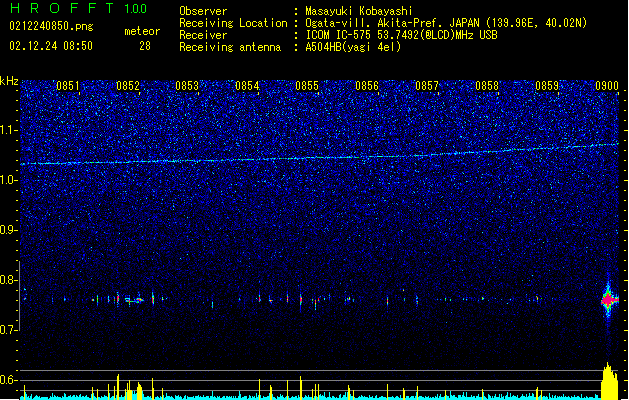Click the 0.7 kHz axis label
629x400 pixels.
point(8,330)
